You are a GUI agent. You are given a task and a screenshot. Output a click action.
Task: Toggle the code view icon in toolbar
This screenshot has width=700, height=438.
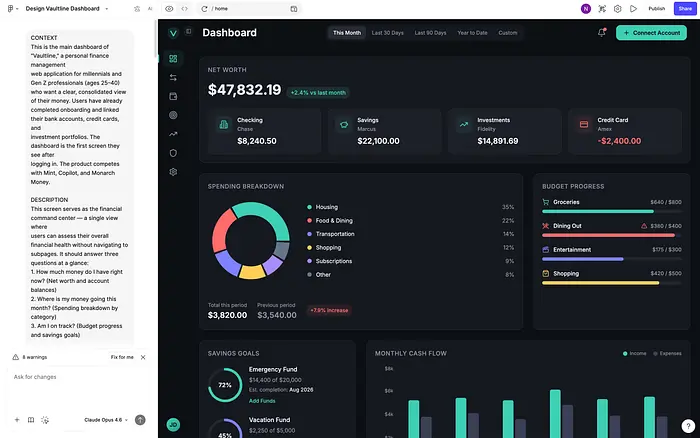coord(184,8)
